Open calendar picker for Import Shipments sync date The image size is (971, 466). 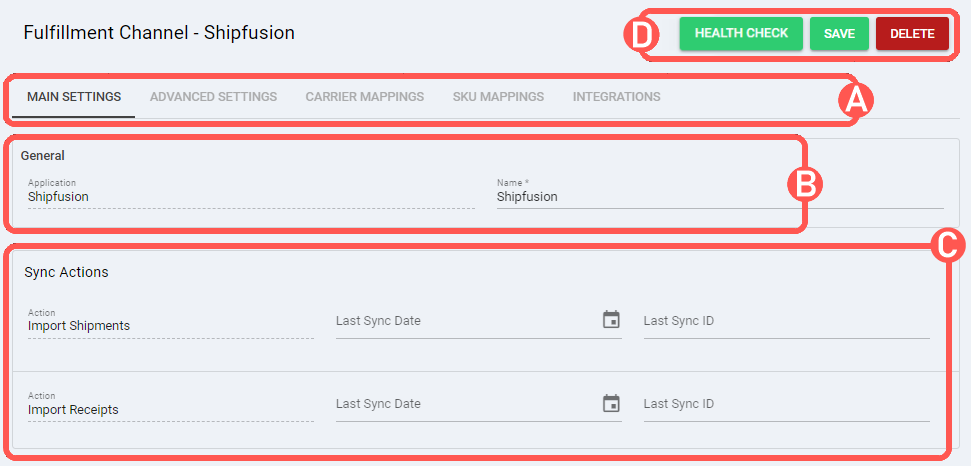point(611,320)
